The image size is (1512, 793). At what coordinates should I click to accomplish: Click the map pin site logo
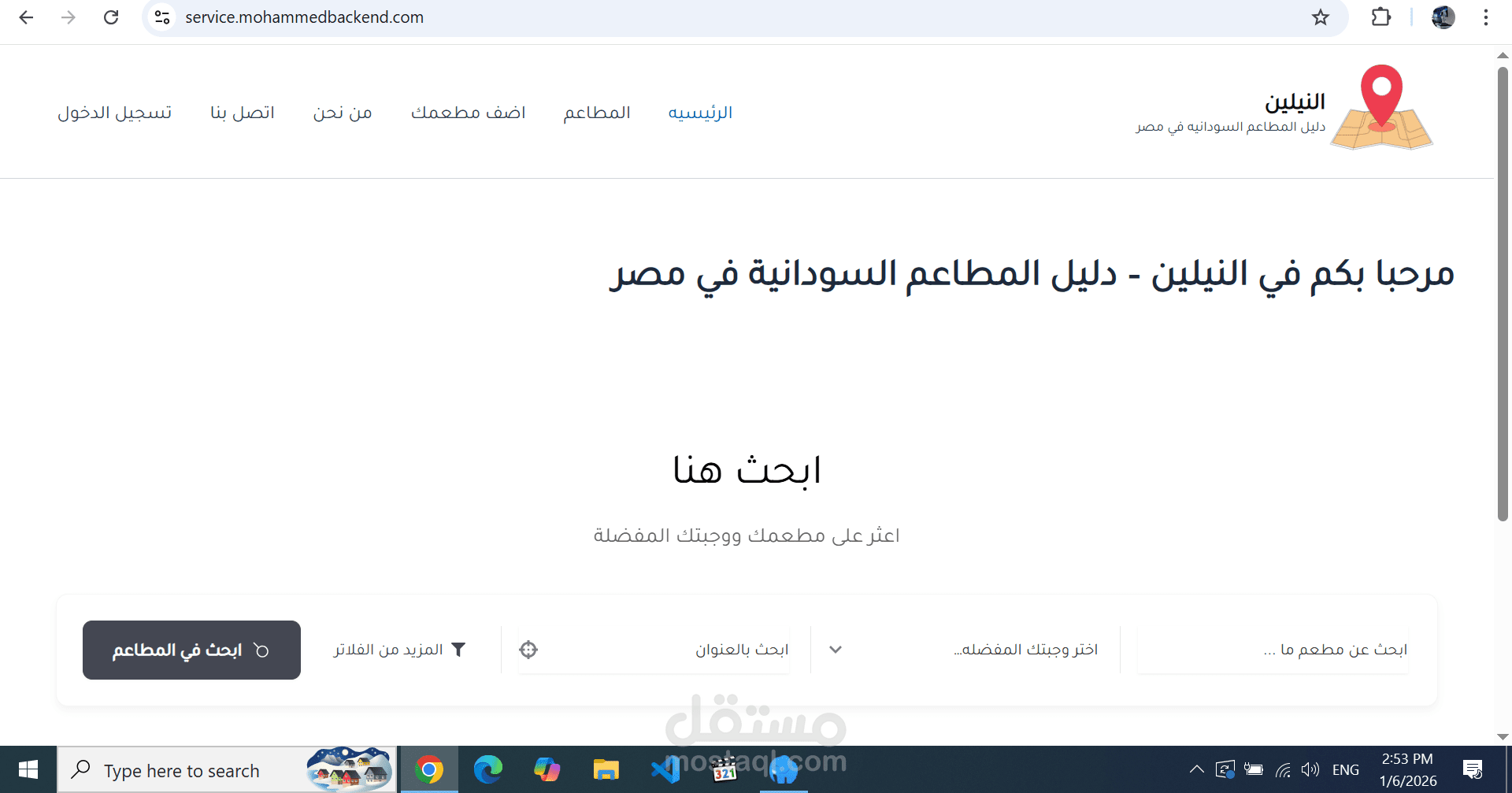tap(1381, 108)
